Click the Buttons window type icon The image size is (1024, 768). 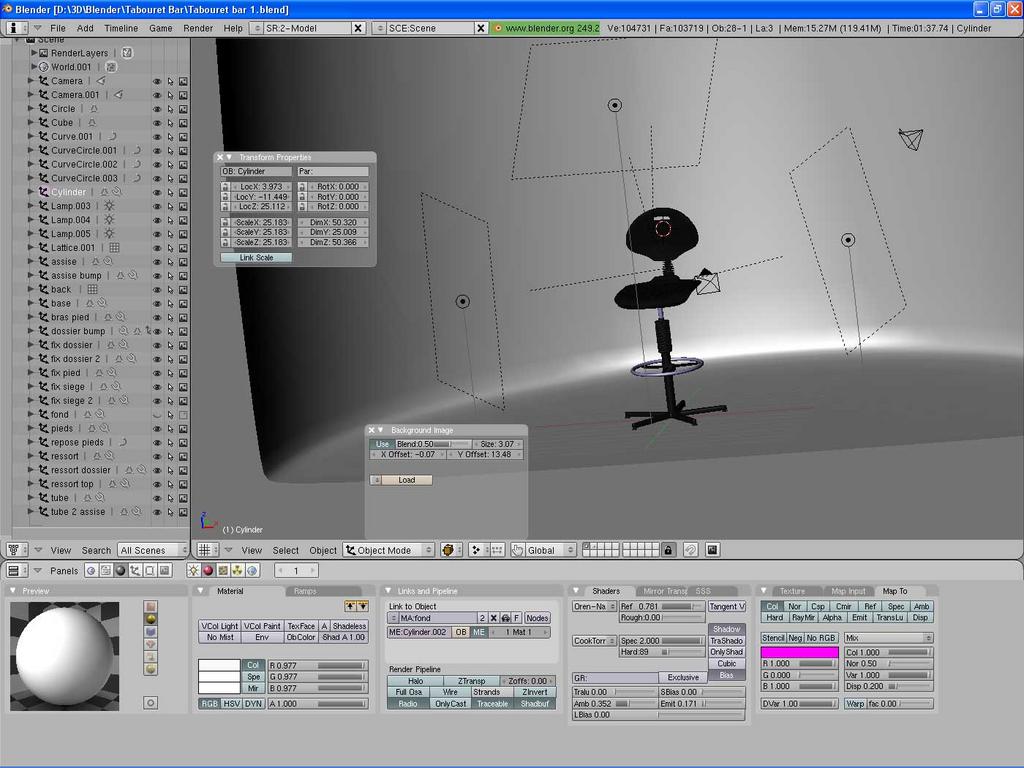click(16, 571)
